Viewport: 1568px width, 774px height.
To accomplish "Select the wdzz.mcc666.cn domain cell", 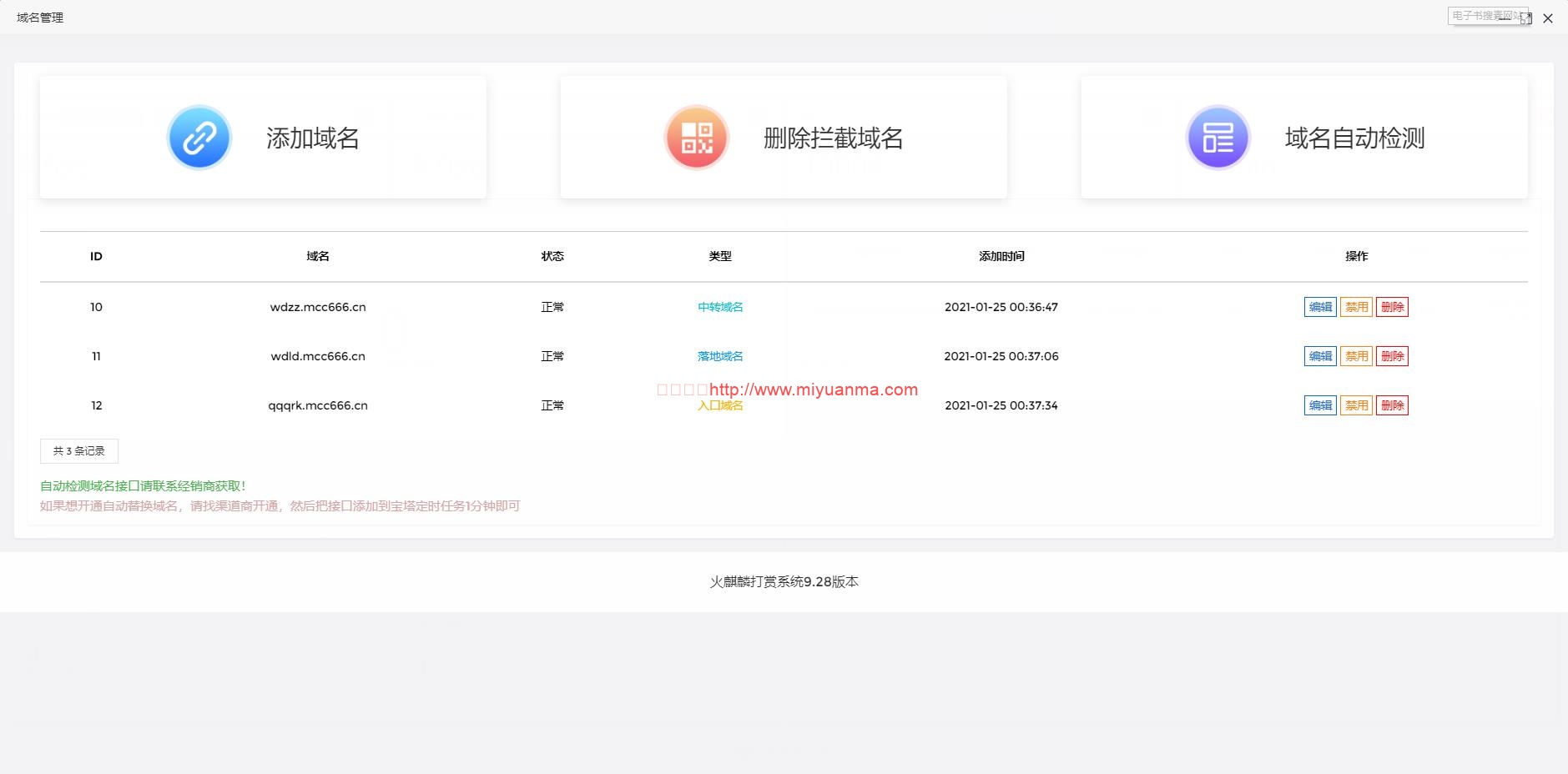I will (x=318, y=307).
